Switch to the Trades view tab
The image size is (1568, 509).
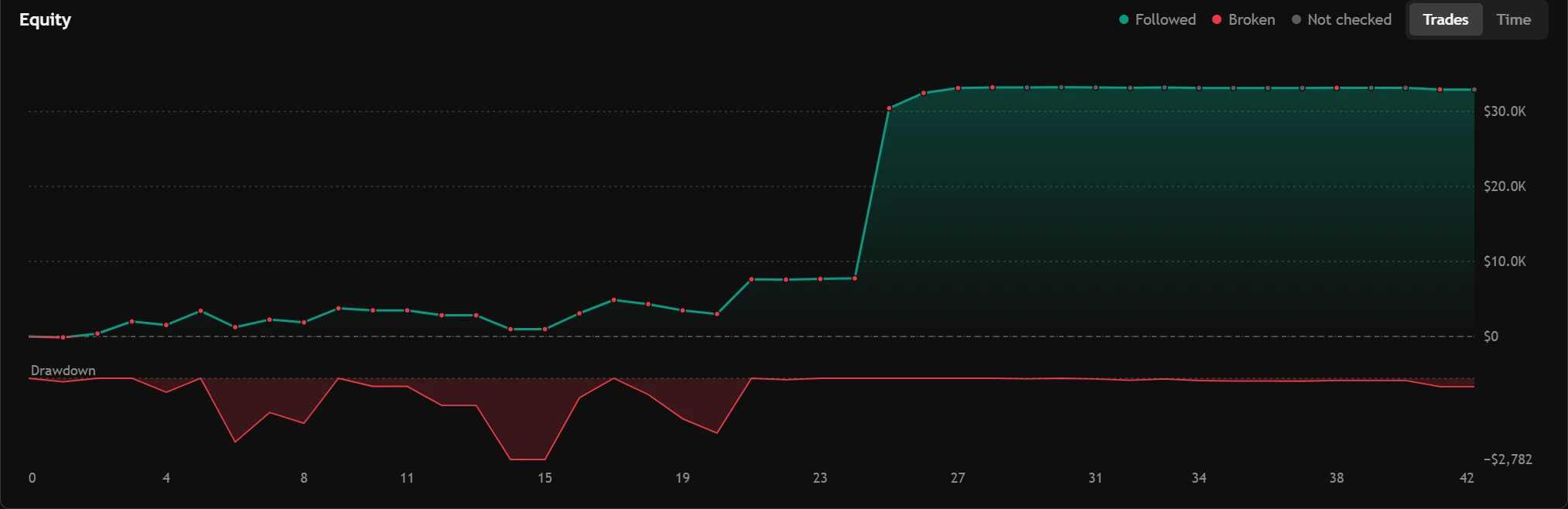pos(1445,19)
